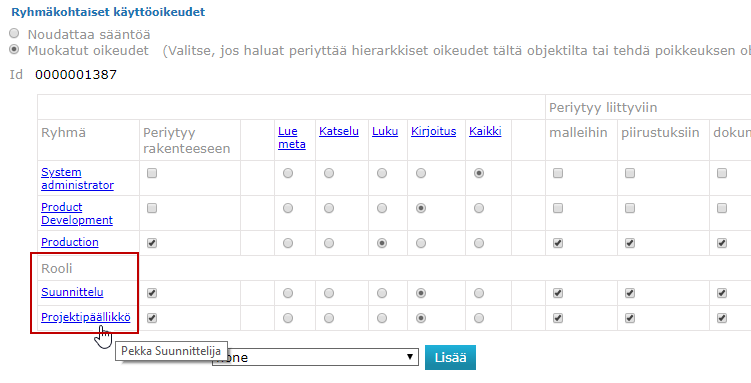
Task: Set Production rights to Kirjoitus
Action: click(421, 243)
